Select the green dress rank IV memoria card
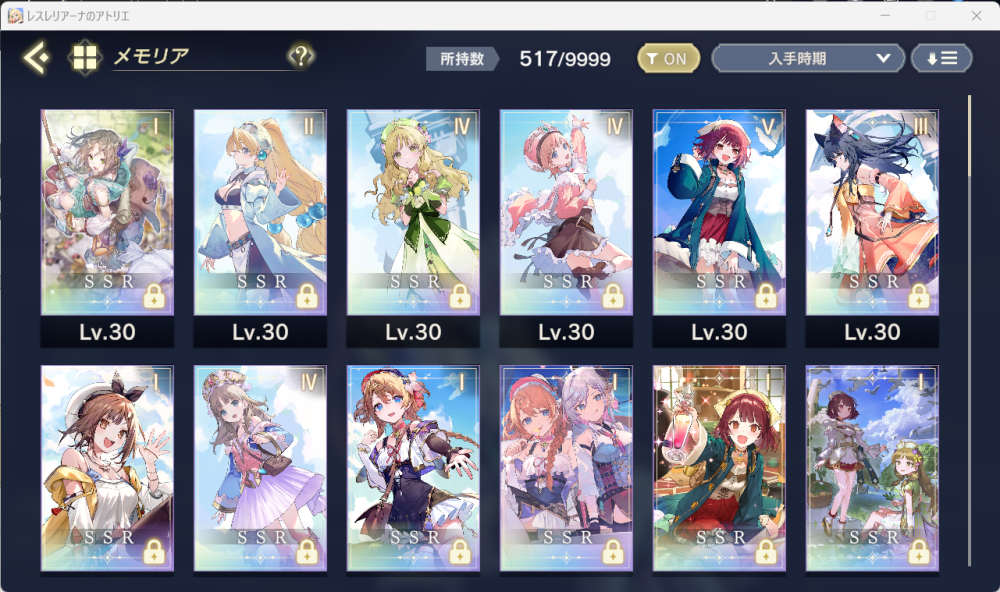1000x592 pixels. 413,212
